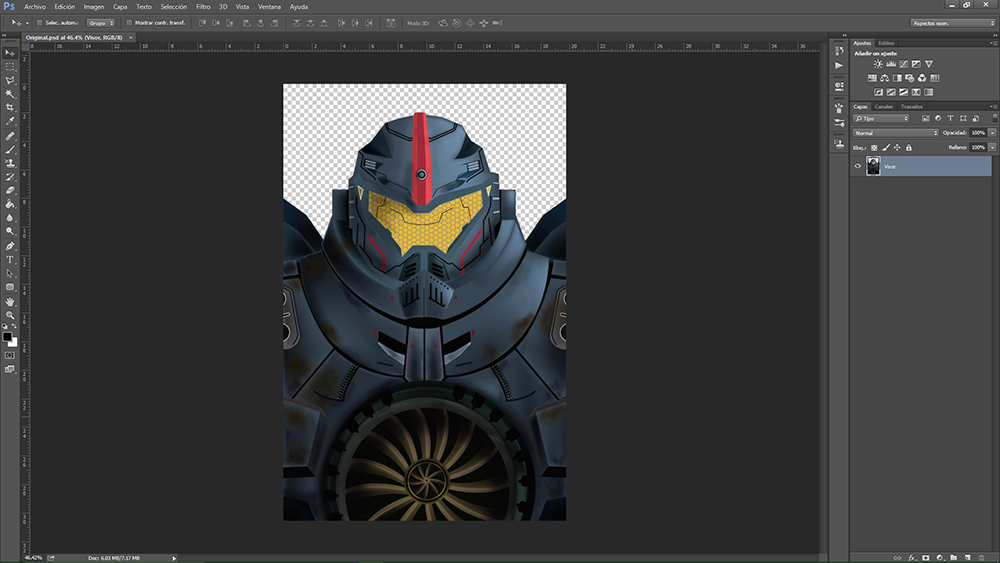
Task: Select the Hand tool
Action: pyautogui.click(x=10, y=302)
